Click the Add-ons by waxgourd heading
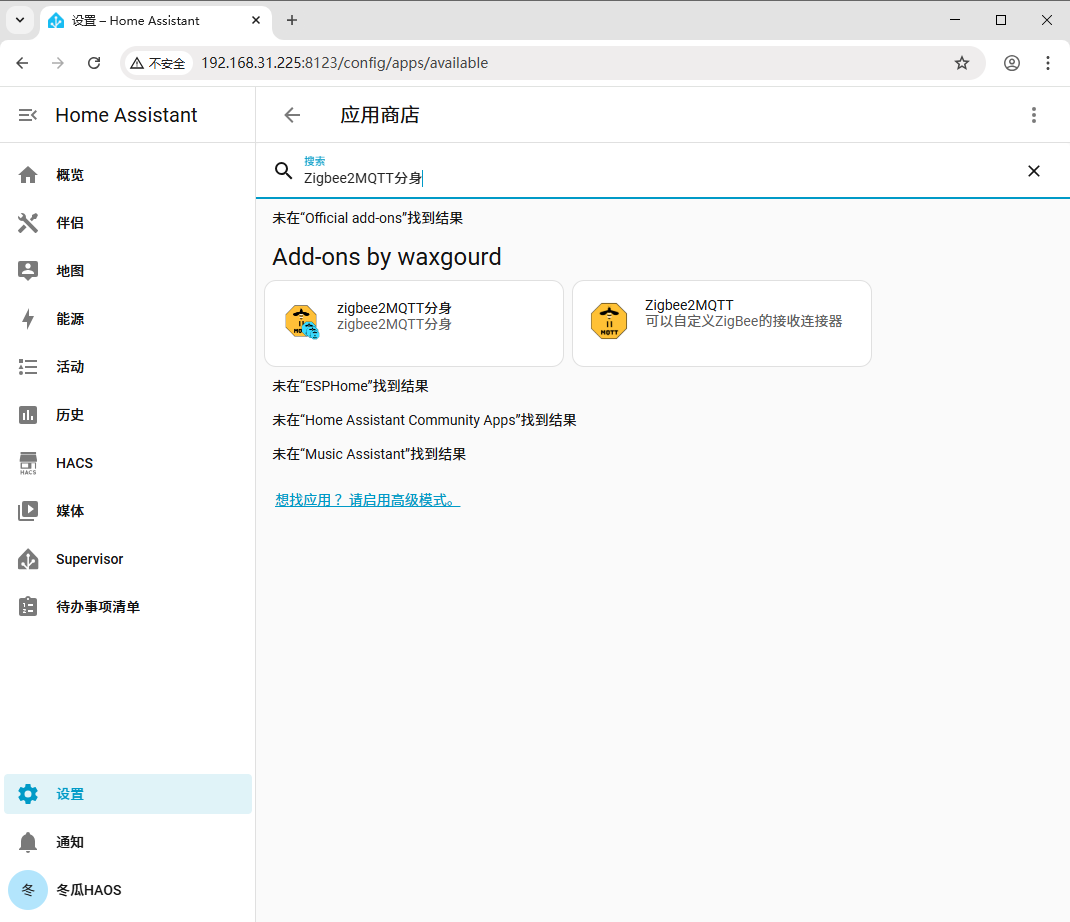The image size is (1070, 922). pos(387,257)
